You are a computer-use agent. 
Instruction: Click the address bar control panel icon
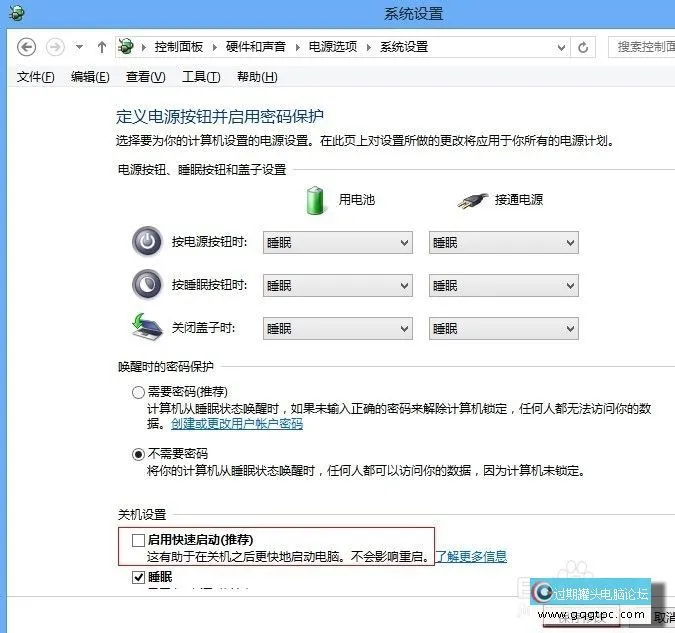126,47
